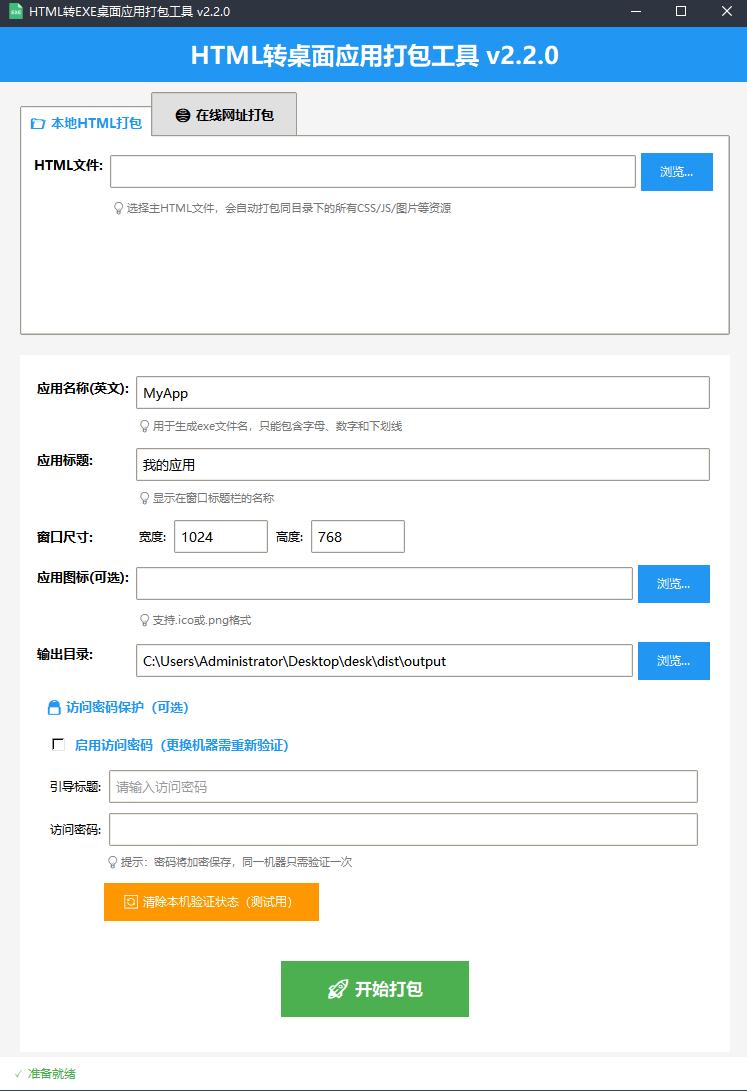
Task: Browse for the 应用图标 file
Action: pos(673,584)
